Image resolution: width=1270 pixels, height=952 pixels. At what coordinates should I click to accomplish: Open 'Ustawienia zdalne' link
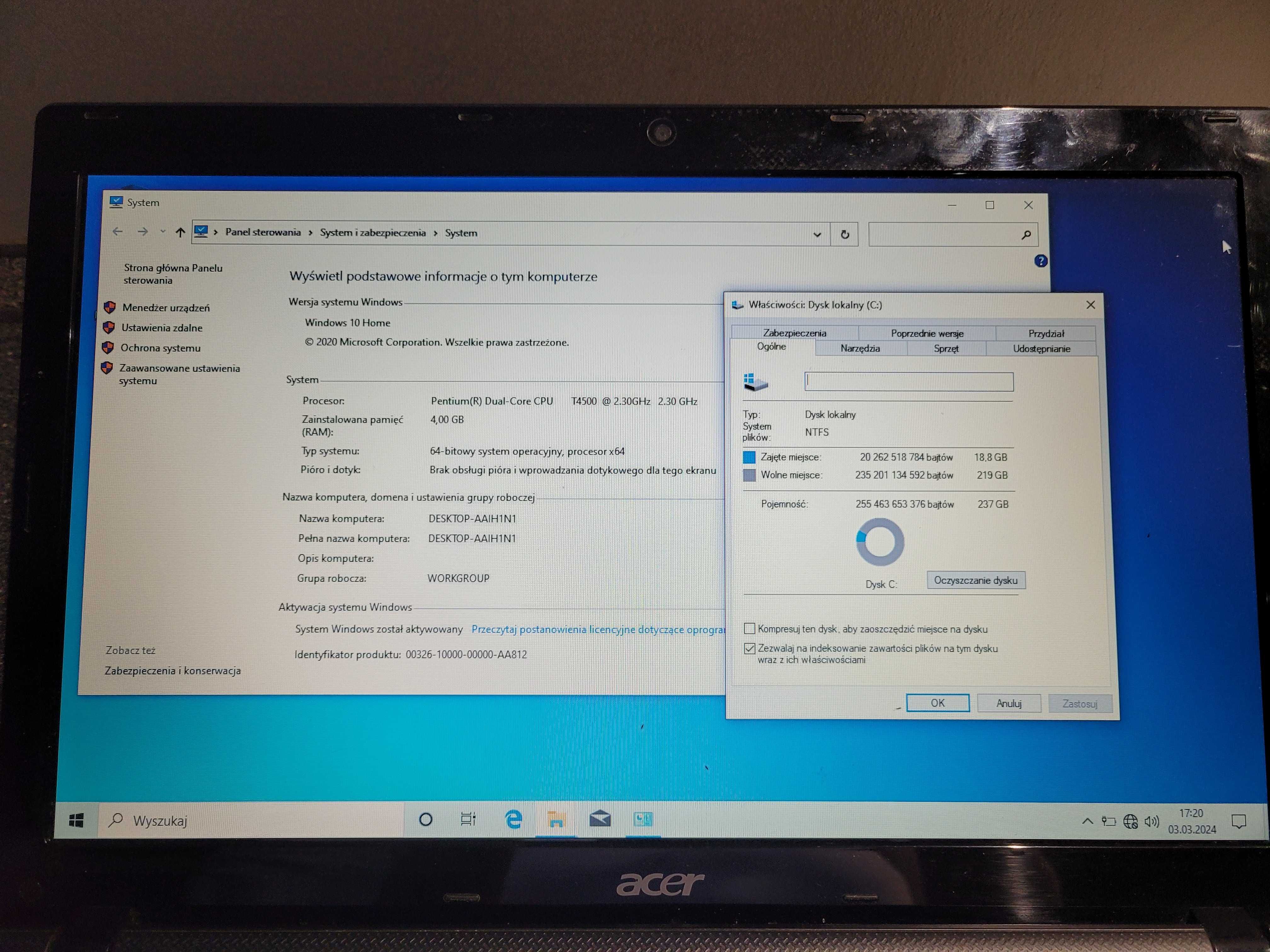[x=162, y=328]
